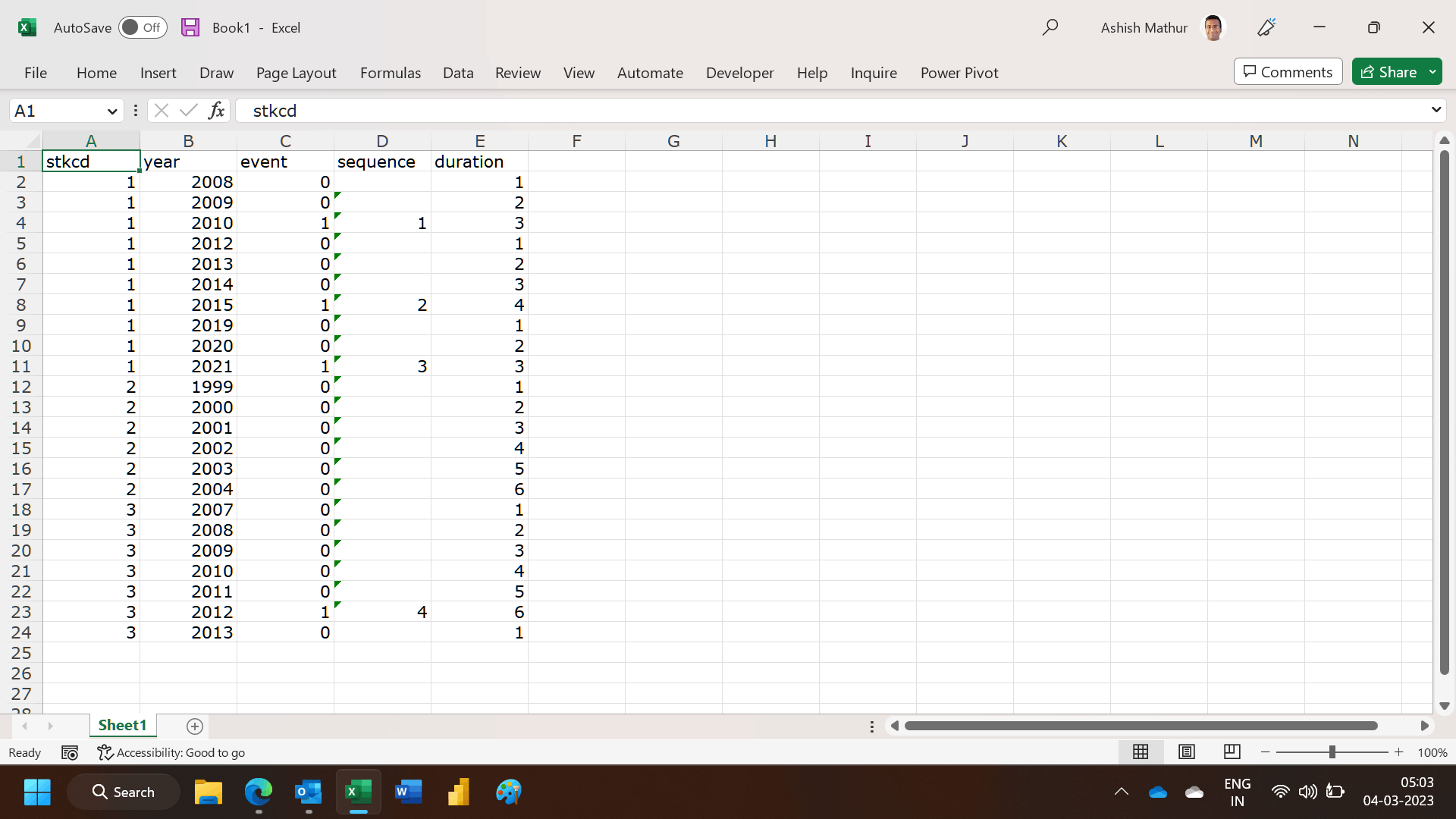Viewport: 1456px width, 819px height.
Task: Expand the Share dropdown arrow
Action: click(x=1432, y=71)
